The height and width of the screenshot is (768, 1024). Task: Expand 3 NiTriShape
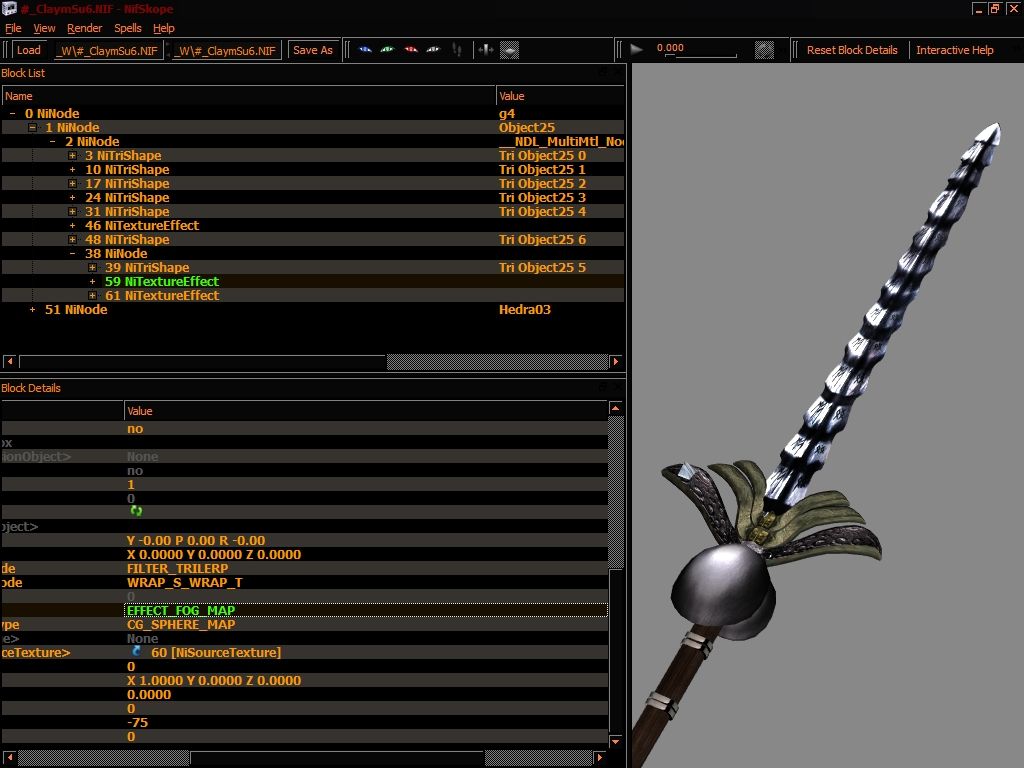pos(72,155)
